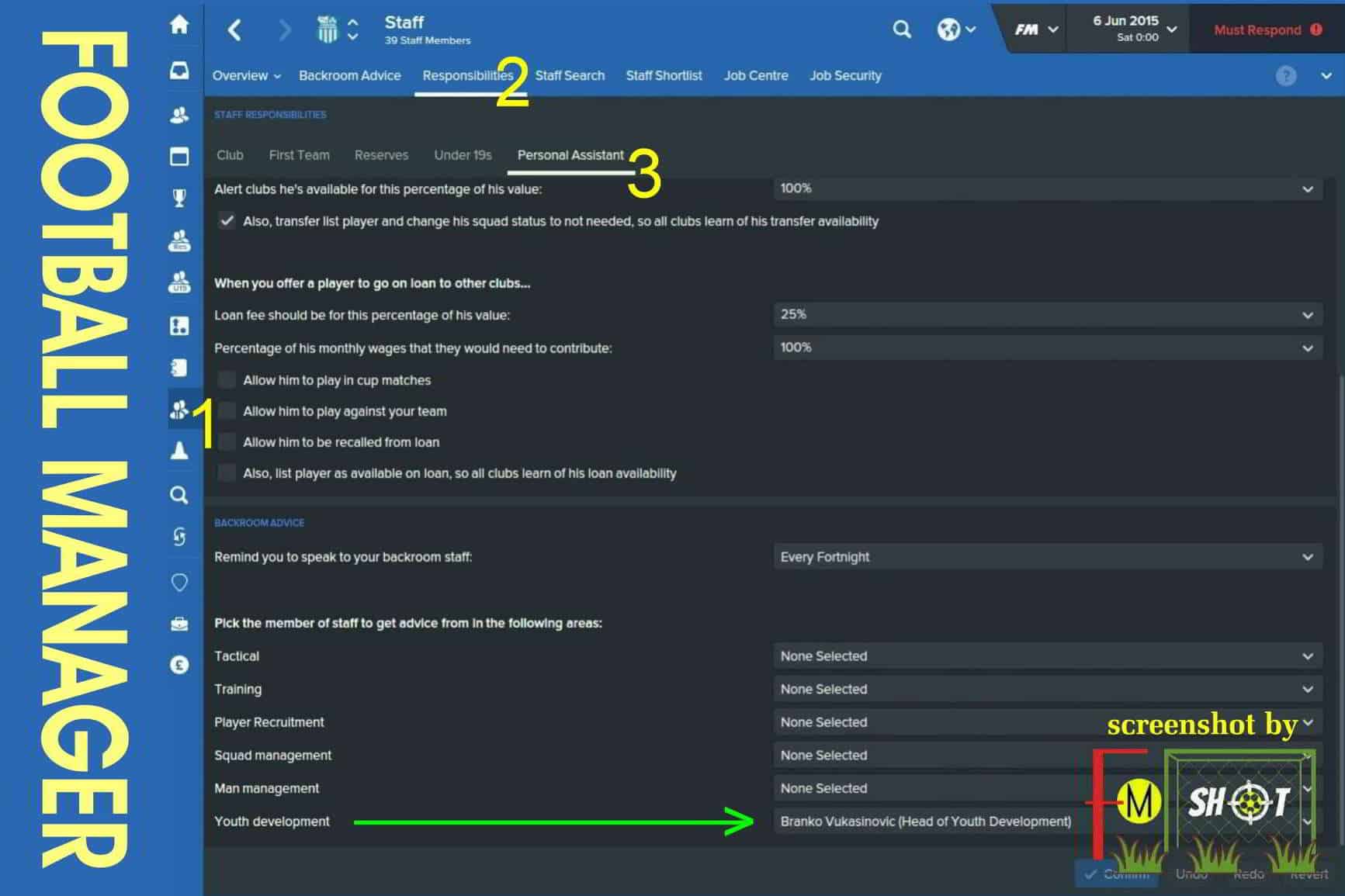Open the Competitions trophy icon
This screenshot has height=896, width=1345.
pos(179,198)
